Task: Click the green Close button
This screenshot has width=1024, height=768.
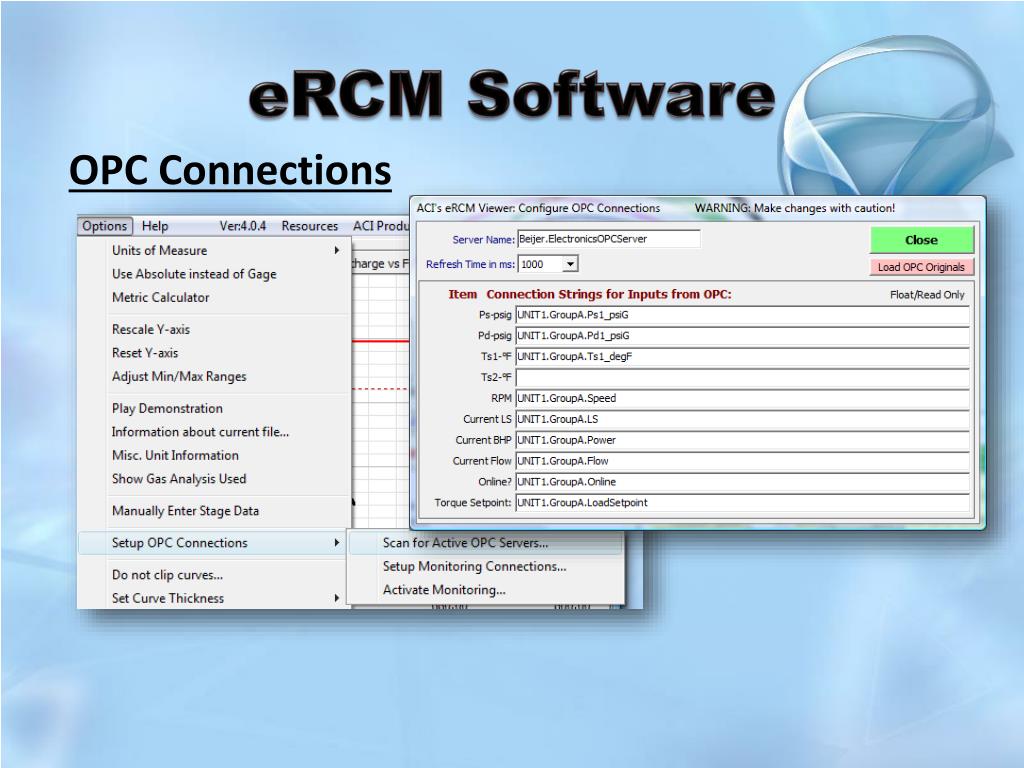Action: [x=921, y=240]
